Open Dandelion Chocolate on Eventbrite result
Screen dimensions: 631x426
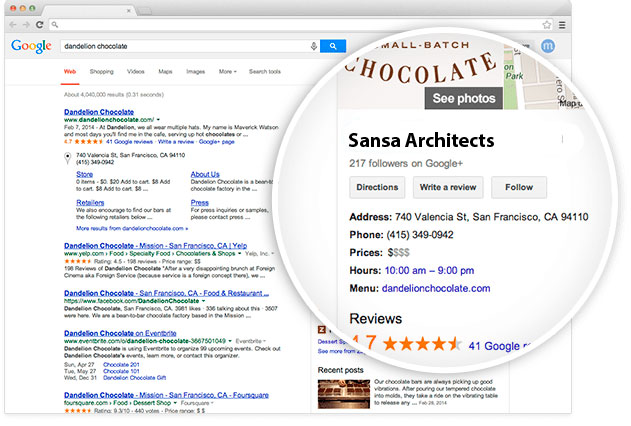[120, 333]
